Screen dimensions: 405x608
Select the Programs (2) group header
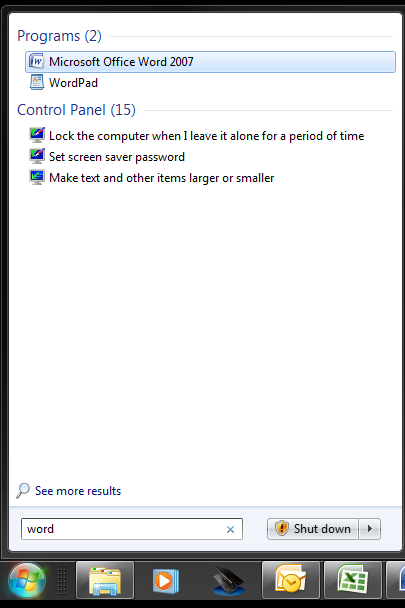[59, 36]
